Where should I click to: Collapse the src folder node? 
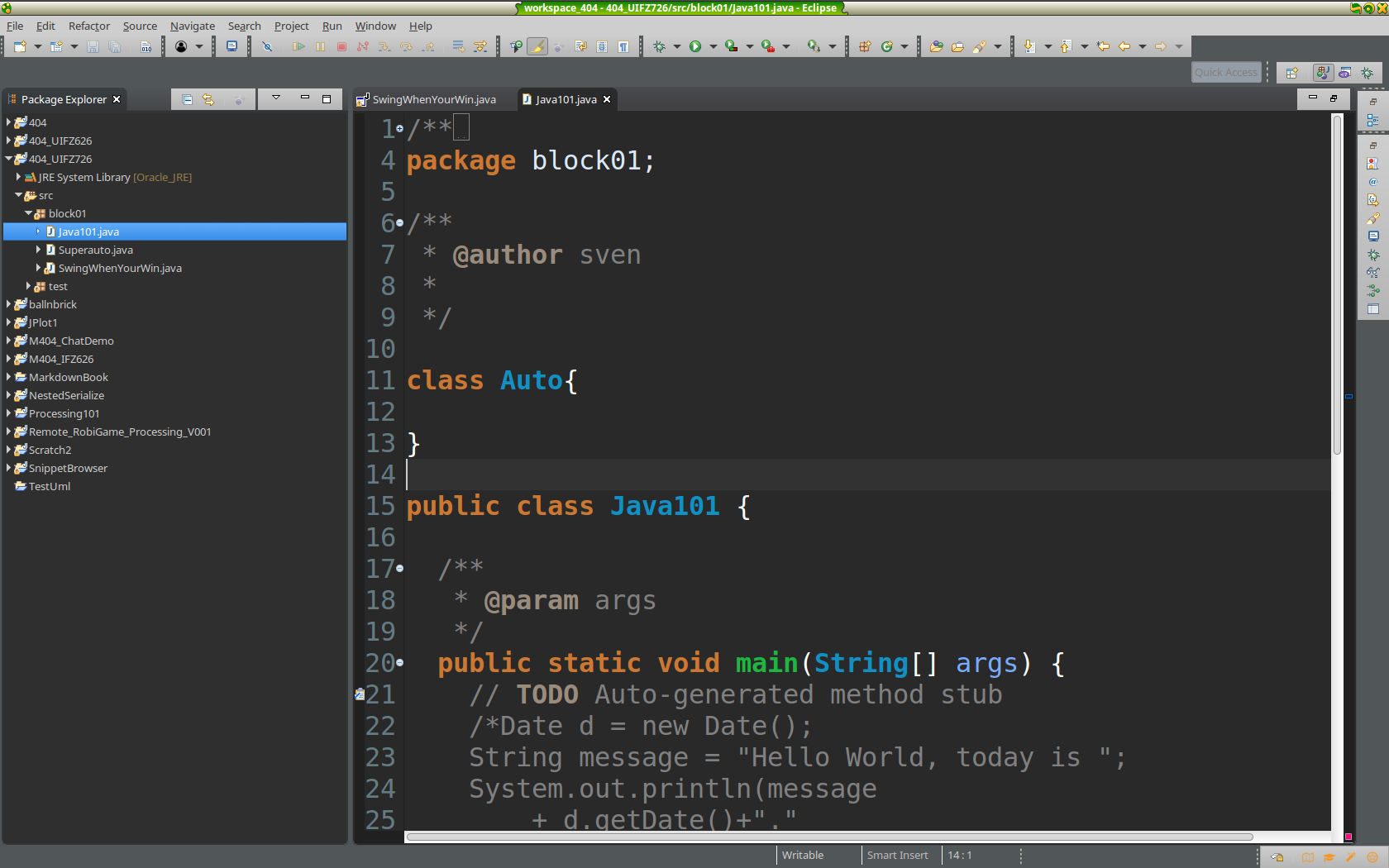click(x=18, y=195)
